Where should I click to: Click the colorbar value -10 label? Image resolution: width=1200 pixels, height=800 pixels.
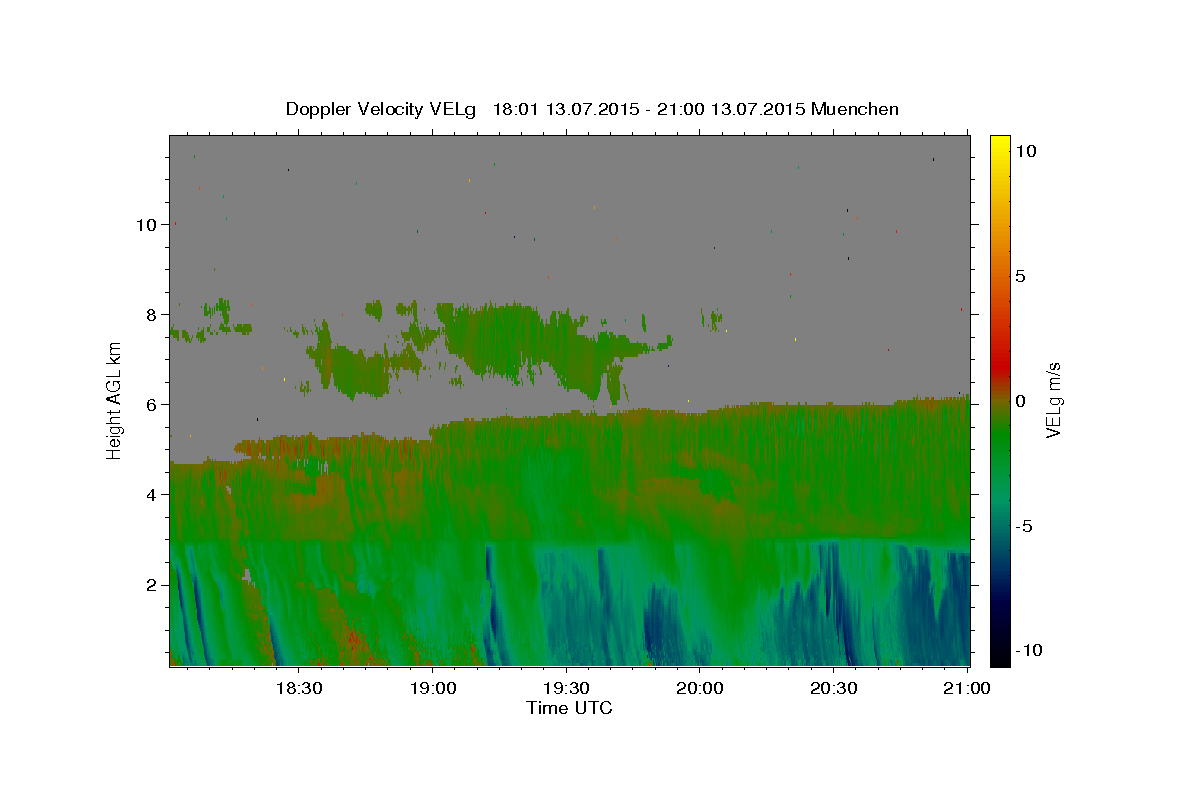(x=1028, y=651)
